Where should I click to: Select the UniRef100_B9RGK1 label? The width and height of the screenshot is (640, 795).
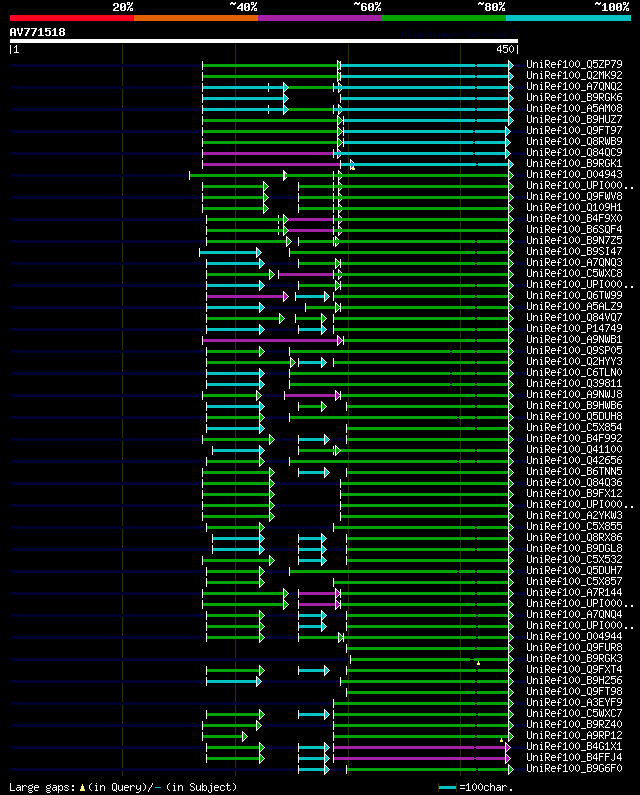[574, 163]
